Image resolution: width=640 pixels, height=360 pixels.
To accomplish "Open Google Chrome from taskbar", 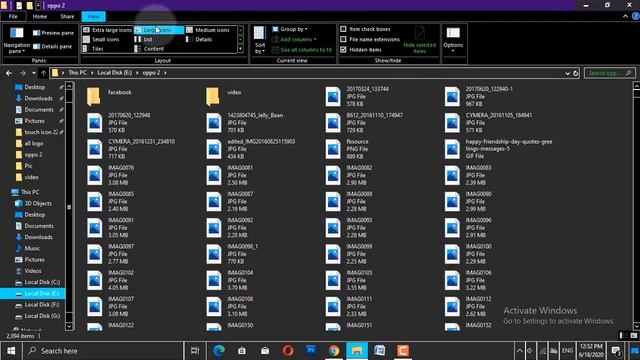I will [334, 351].
